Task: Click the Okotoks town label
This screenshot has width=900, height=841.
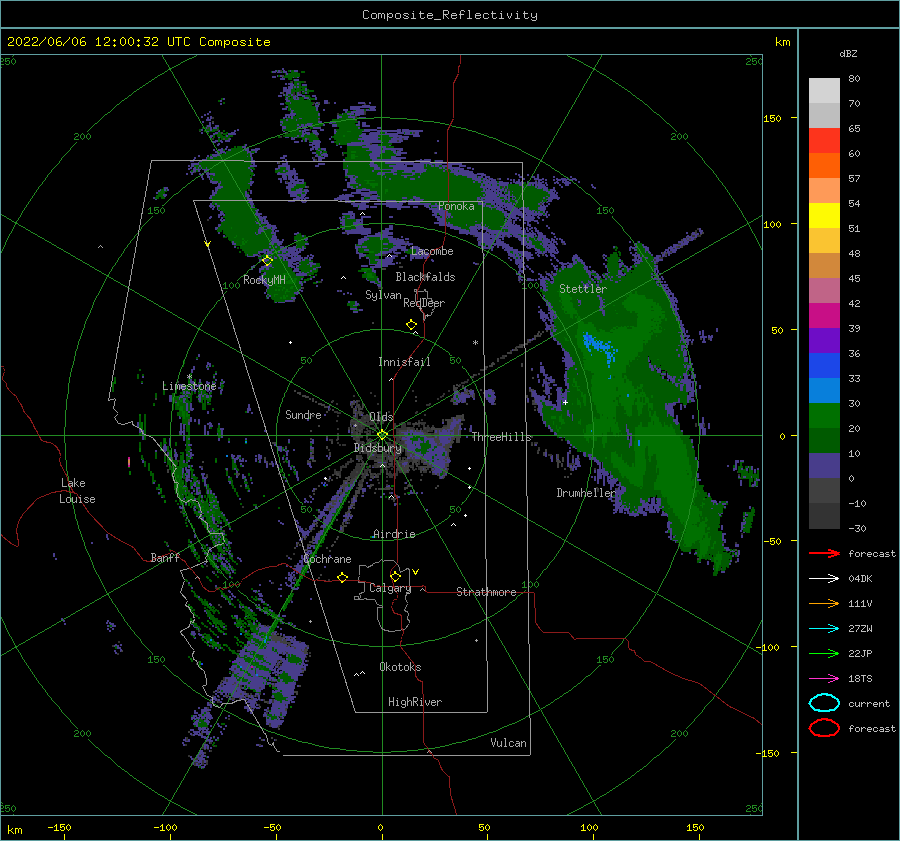Action: click(x=400, y=667)
